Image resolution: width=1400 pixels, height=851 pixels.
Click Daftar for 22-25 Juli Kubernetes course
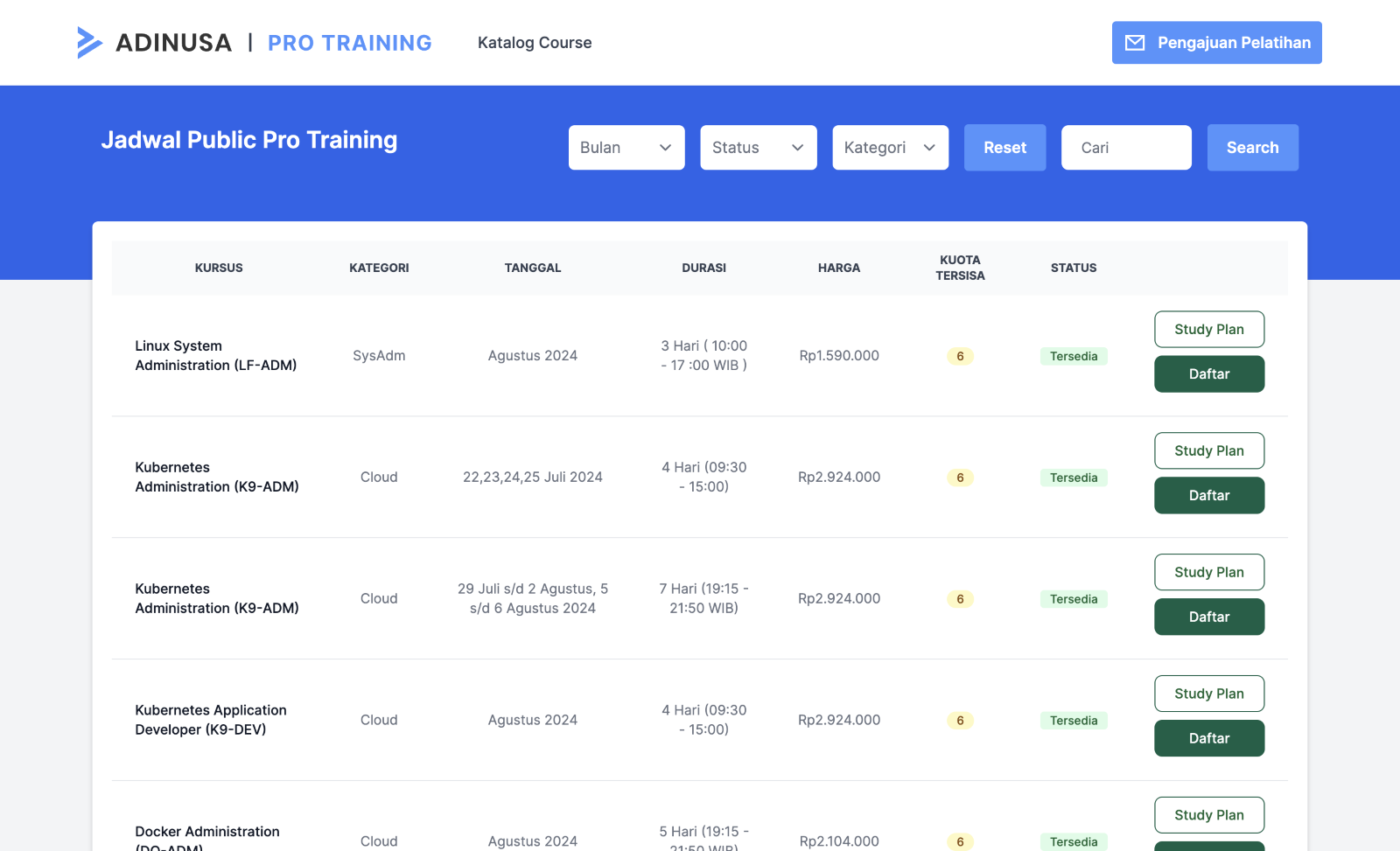pos(1208,496)
